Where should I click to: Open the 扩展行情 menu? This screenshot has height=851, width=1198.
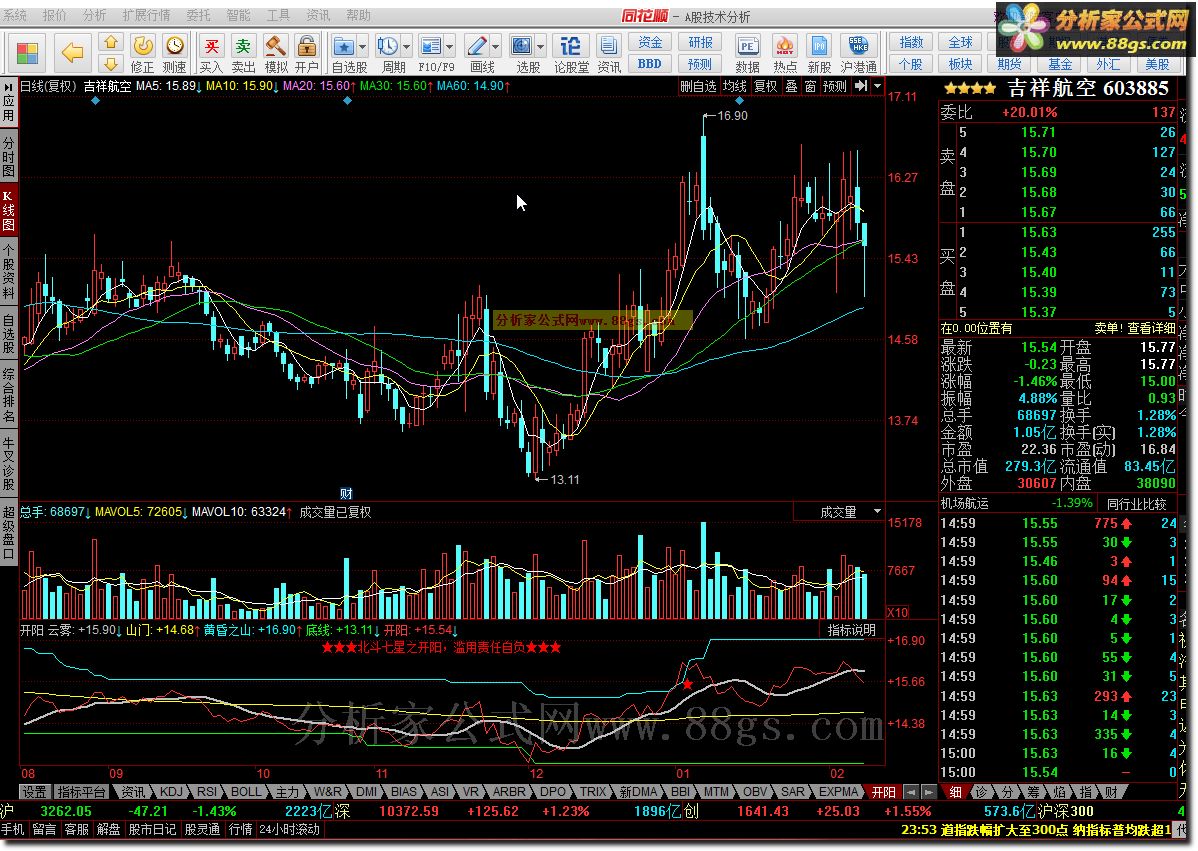(x=147, y=15)
